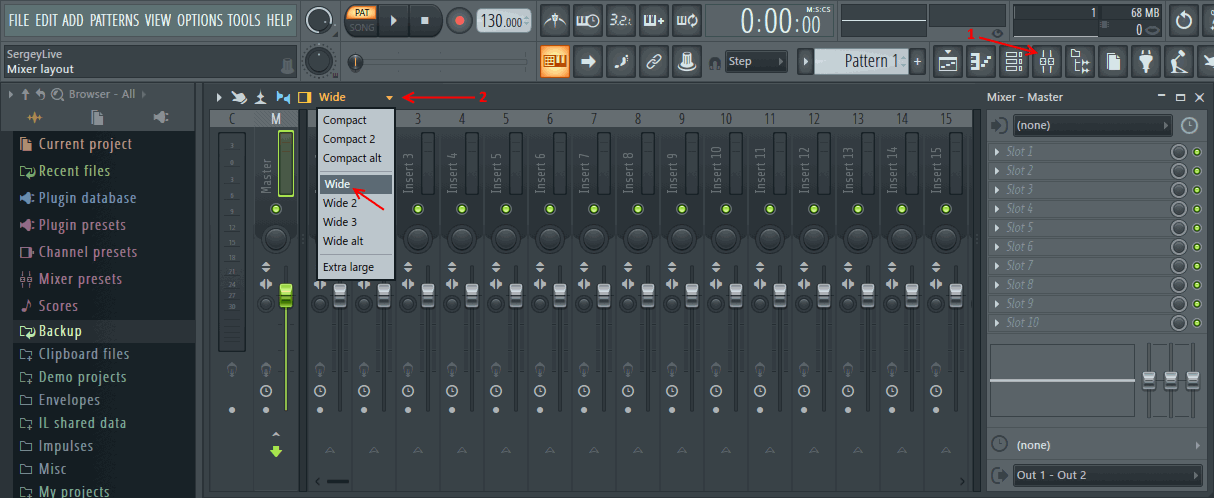Select Extra large from layout menu
Image resolution: width=1214 pixels, height=498 pixels.
[x=348, y=267]
